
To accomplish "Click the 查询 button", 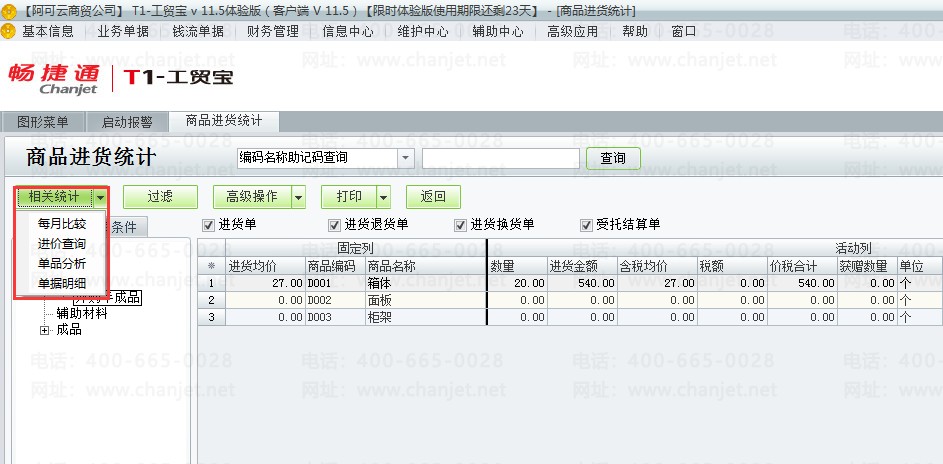I will pyautogui.click(x=613, y=159).
